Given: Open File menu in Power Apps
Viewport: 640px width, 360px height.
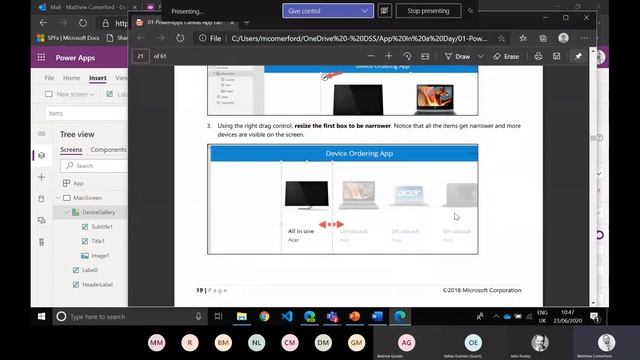Looking at the screenshot, I should (49, 78).
